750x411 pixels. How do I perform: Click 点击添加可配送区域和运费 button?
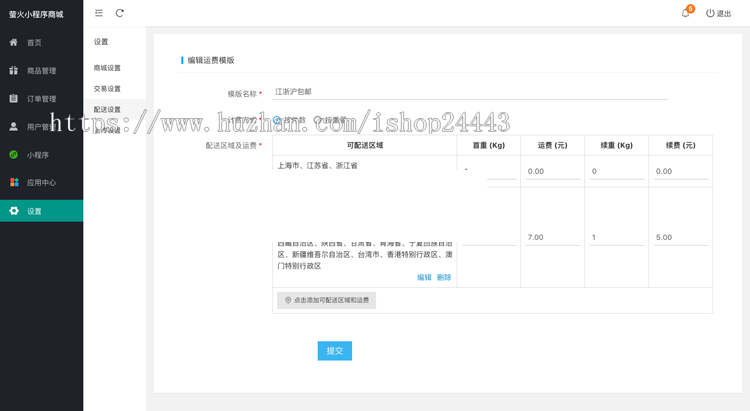pos(326,300)
